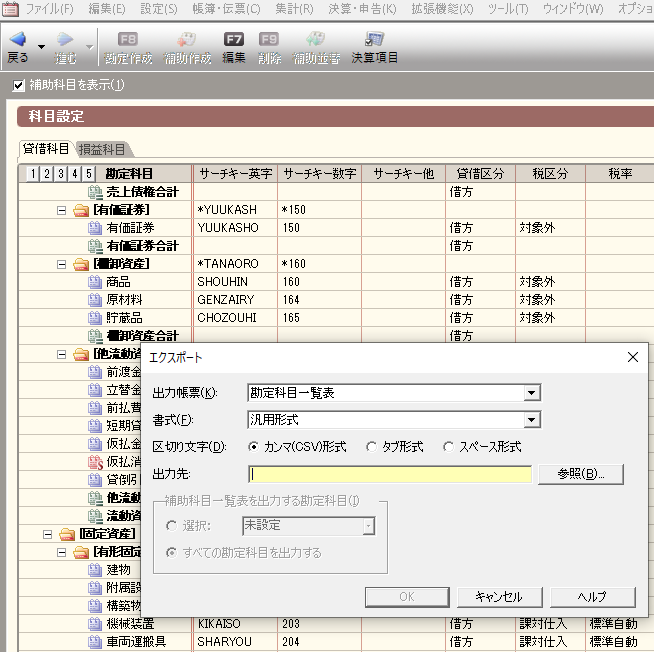Click the F8 勘定作成 toolbar icon
This screenshot has width=654, height=652.
128,39
